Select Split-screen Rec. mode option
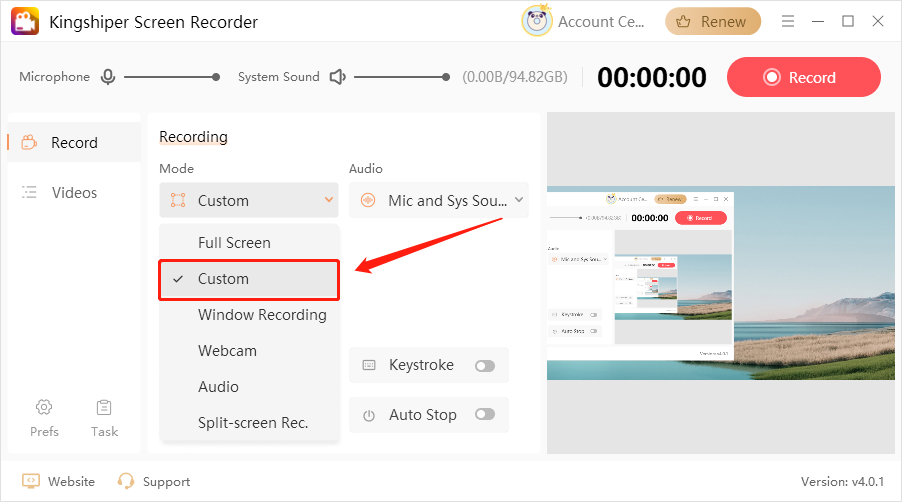This screenshot has width=902, height=502. click(249, 423)
